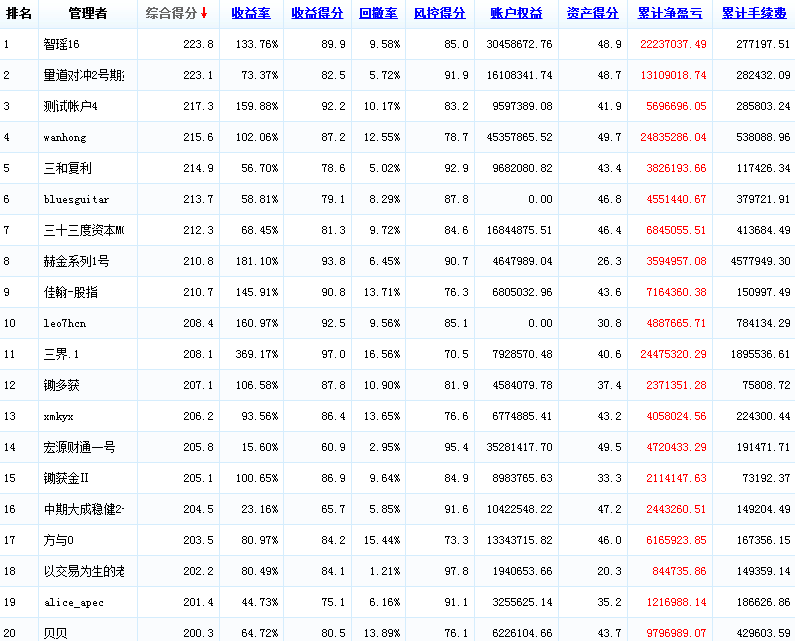
Task: Click the 综合得分 header text
Action: (170, 14)
